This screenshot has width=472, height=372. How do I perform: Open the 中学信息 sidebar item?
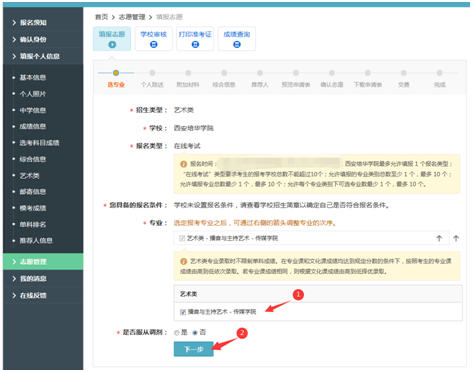pos(33,110)
